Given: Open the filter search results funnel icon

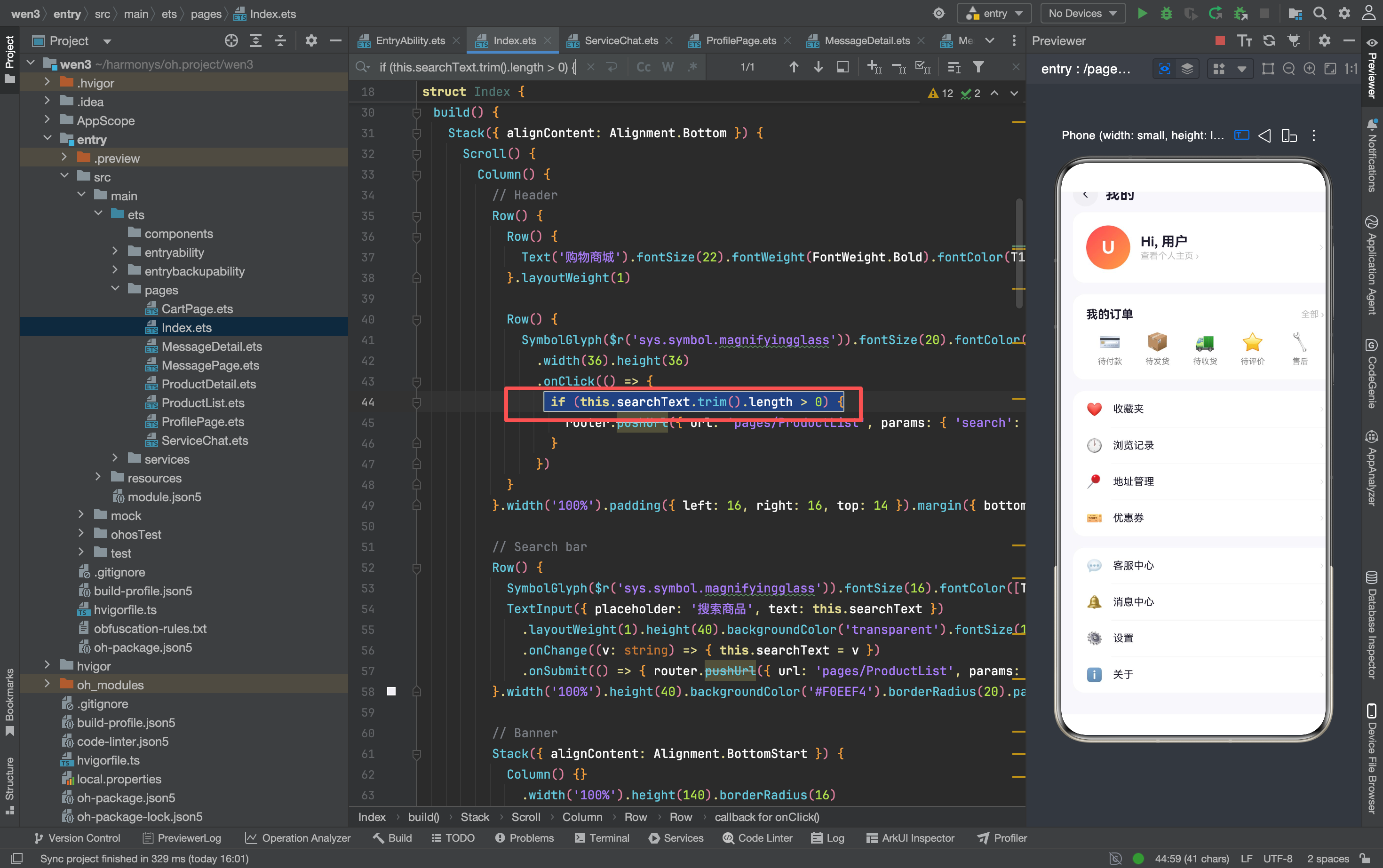Looking at the screenshot, I should click(x=978, y=67).
